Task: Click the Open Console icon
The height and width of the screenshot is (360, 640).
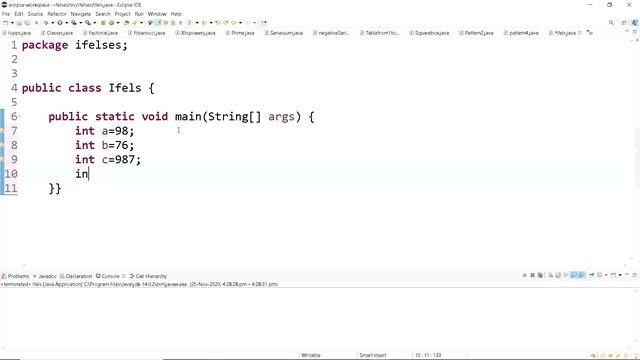Action: (613, 276)
